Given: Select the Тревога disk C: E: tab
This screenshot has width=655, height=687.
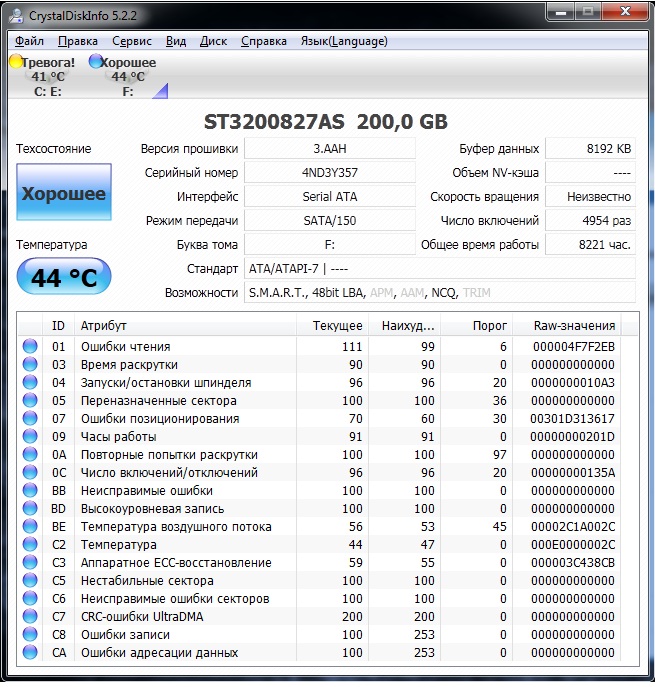Looking at the screenshot, I should click(x=42, y=77).
